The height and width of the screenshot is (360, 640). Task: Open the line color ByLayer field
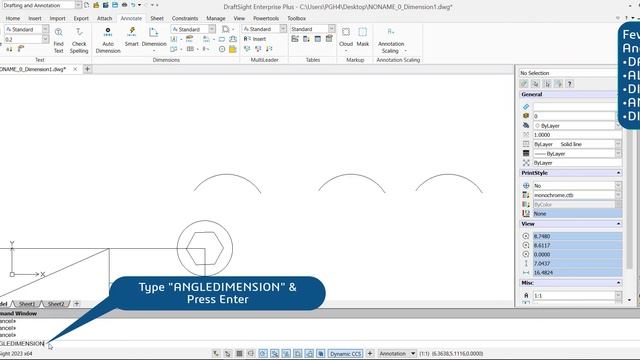[x=577, y=126]
